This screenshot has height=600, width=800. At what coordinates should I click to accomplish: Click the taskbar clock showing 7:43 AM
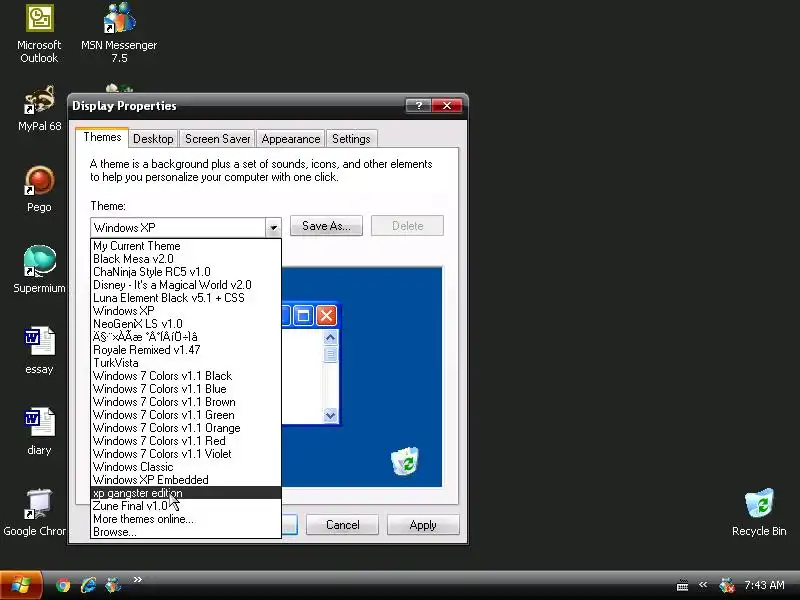pos(764,585)
